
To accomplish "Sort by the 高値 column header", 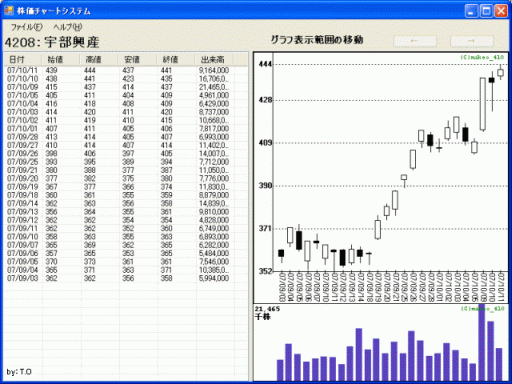I will (99, 60).
